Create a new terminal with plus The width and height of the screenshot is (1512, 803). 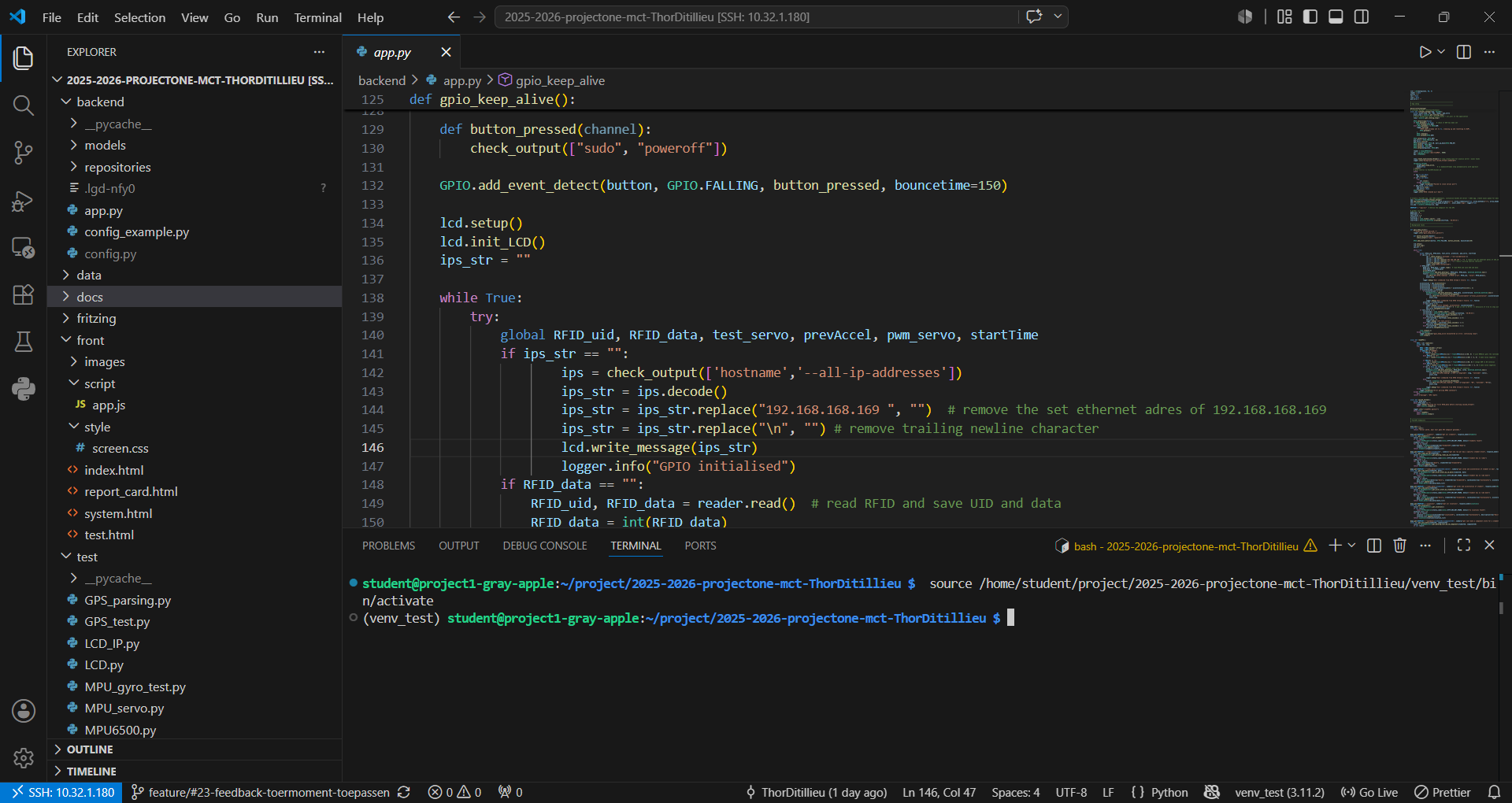[1335, 546]
